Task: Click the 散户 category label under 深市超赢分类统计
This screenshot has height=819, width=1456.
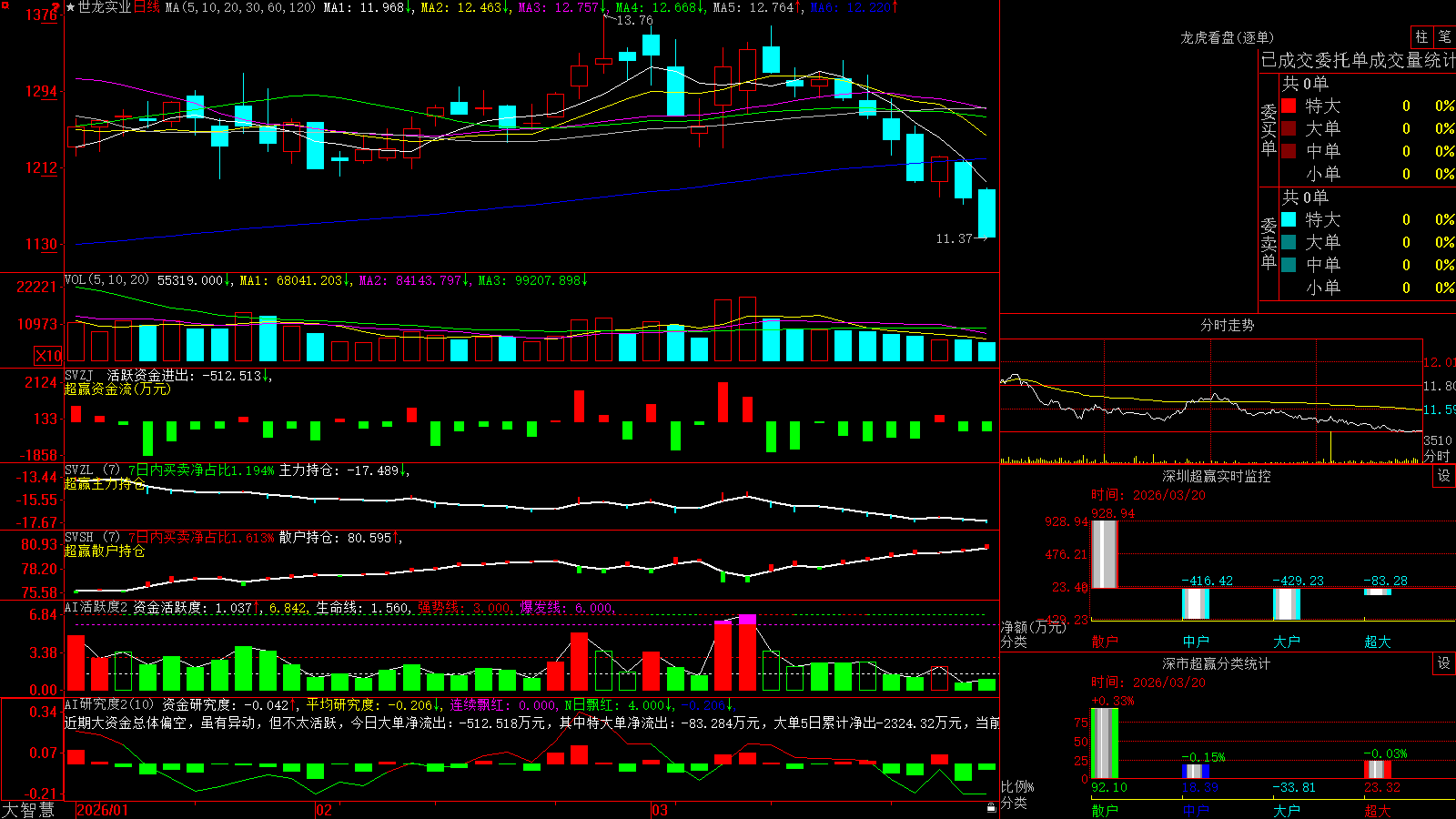Action: 1104,810
